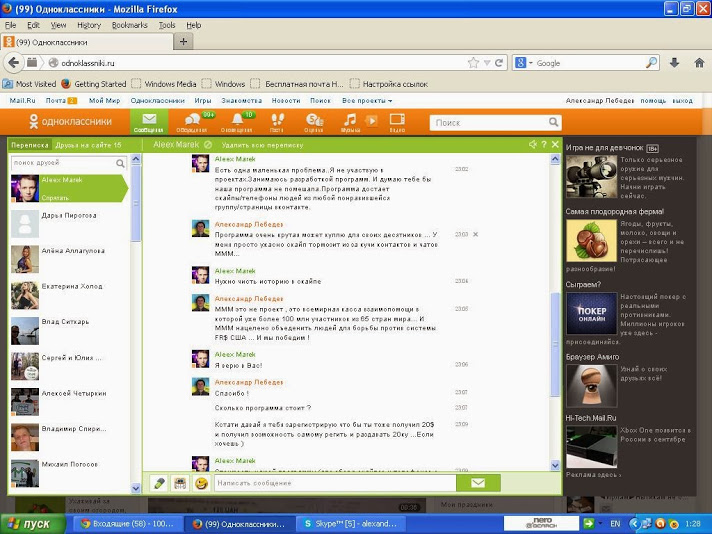
Task: Toggle chat sound speaker icon
Action: pos(533,144)
